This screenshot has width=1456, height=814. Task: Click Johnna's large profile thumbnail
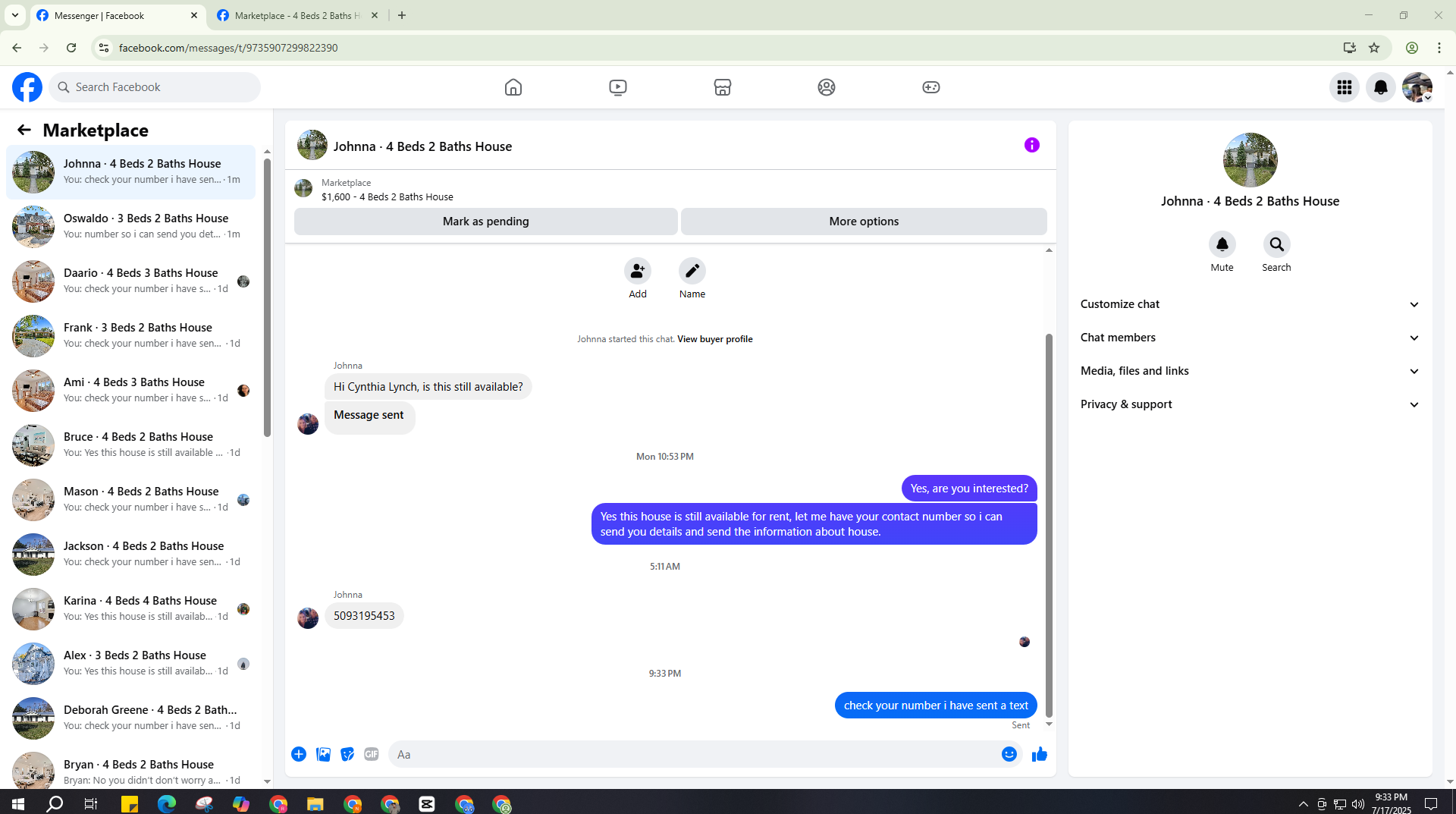click(1250, 160)
